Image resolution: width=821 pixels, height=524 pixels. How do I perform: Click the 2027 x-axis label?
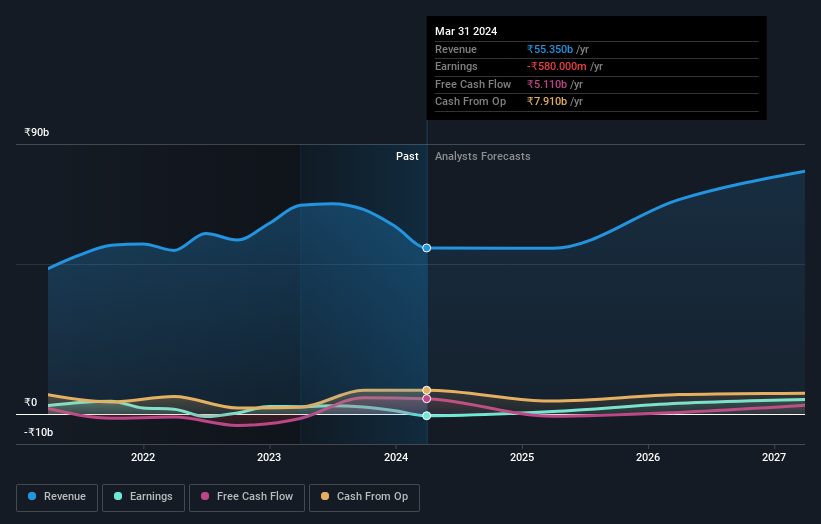pos(774,458)
